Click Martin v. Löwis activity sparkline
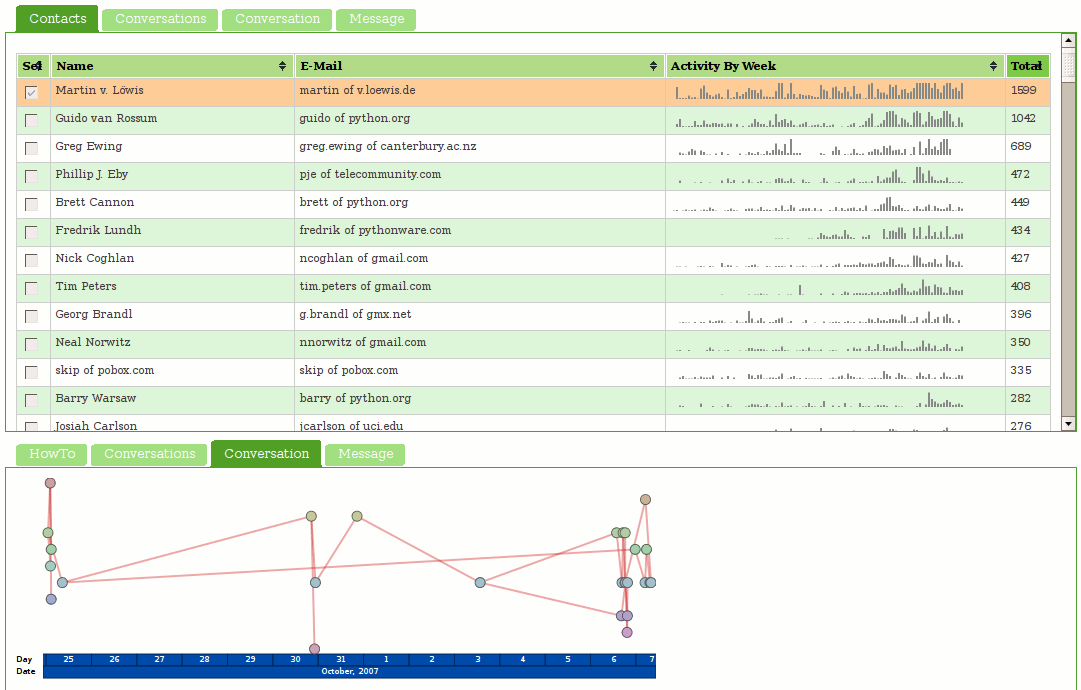The height and width of the screenshot is (690, 1081). 819,91
